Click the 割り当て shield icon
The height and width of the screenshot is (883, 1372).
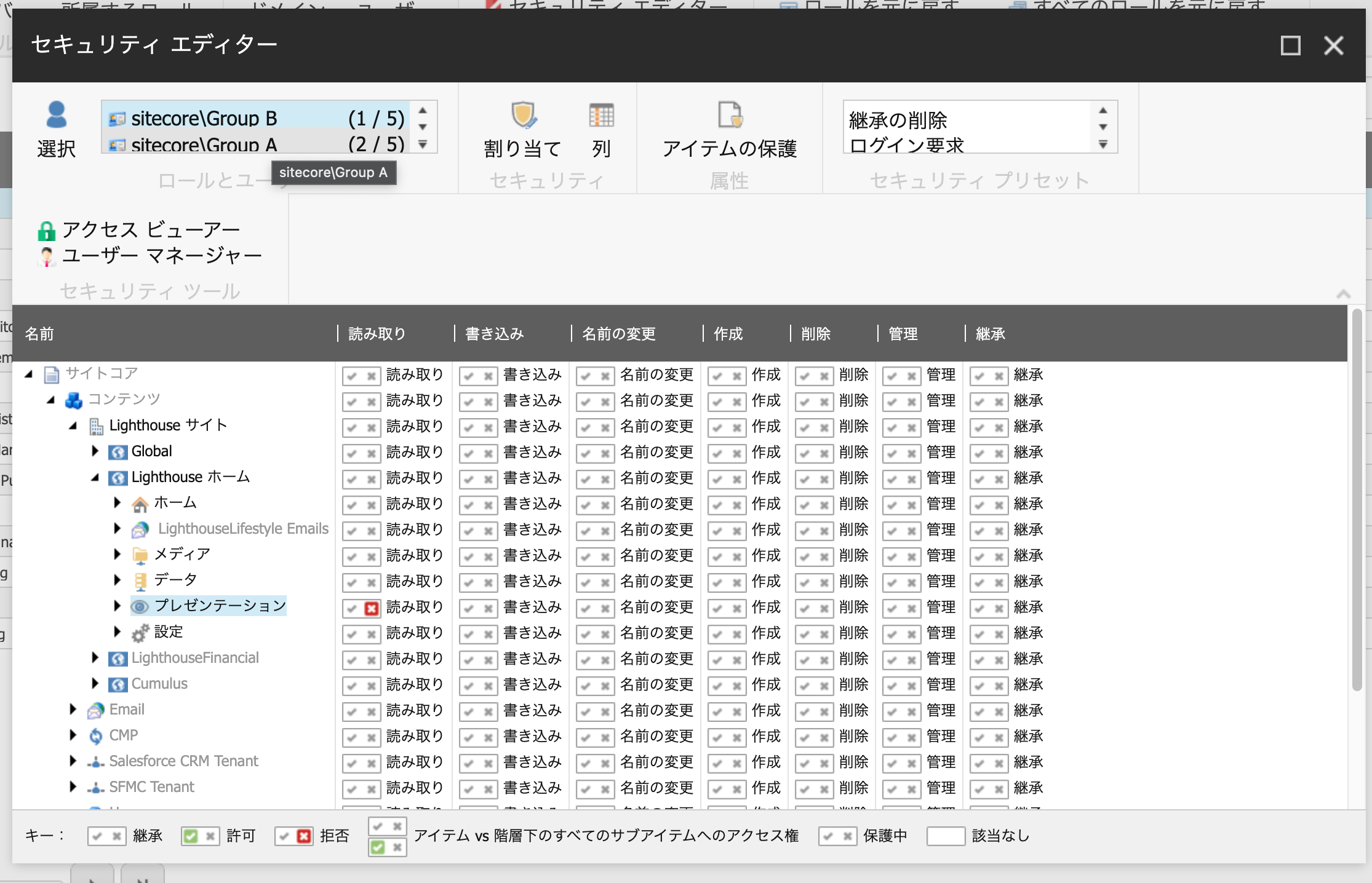pyautogui.click(x=524, y=114)
